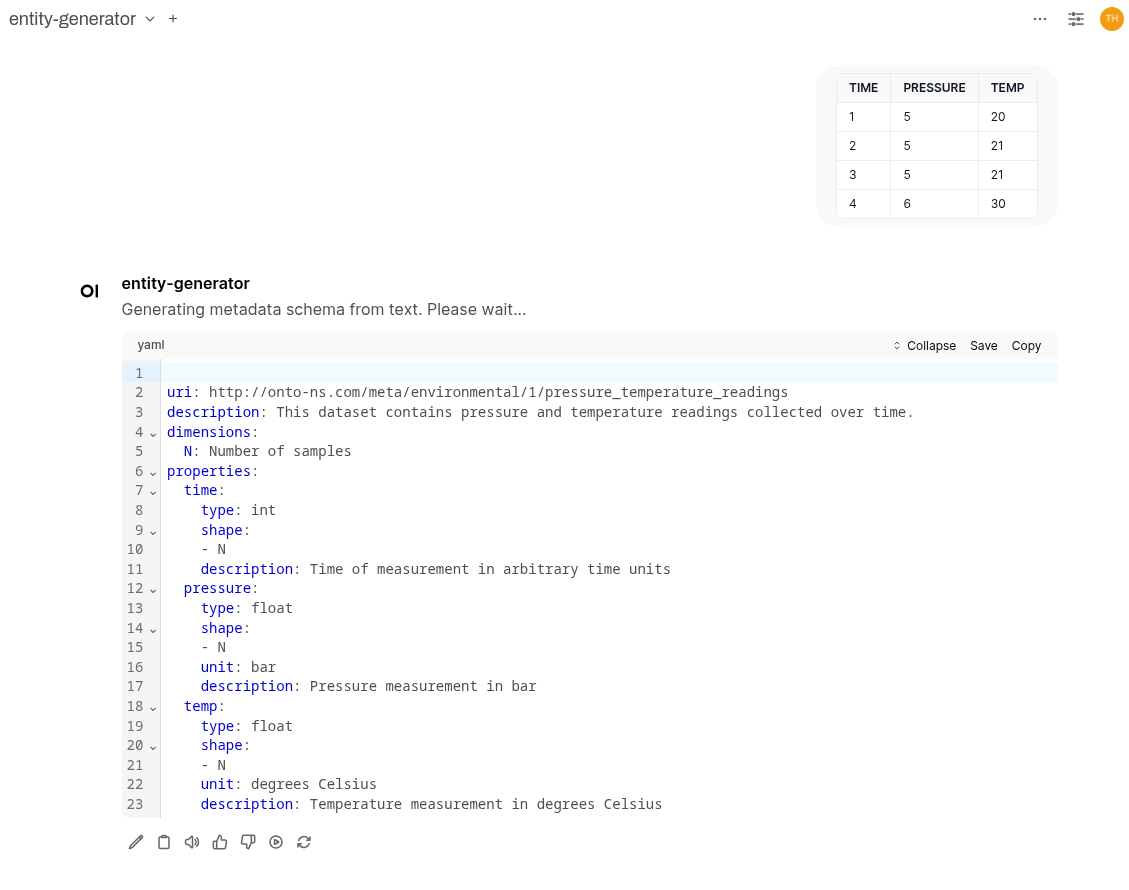1129x890 pixels.
Task: Give the response a thumbs up
Action: [219, 842]
